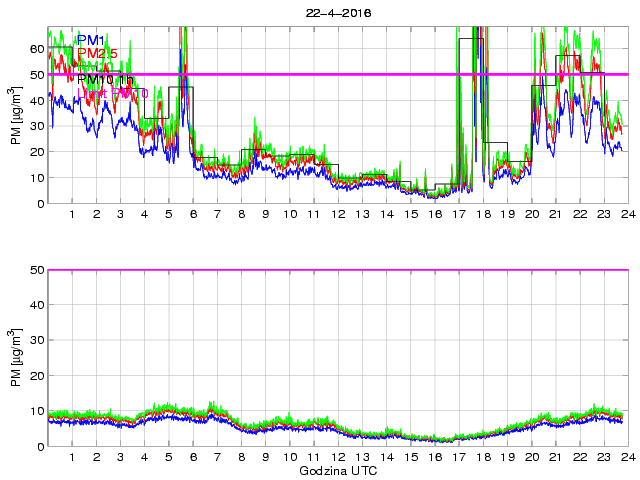Click hour 20 tick on bottom chart

[531, 457]
